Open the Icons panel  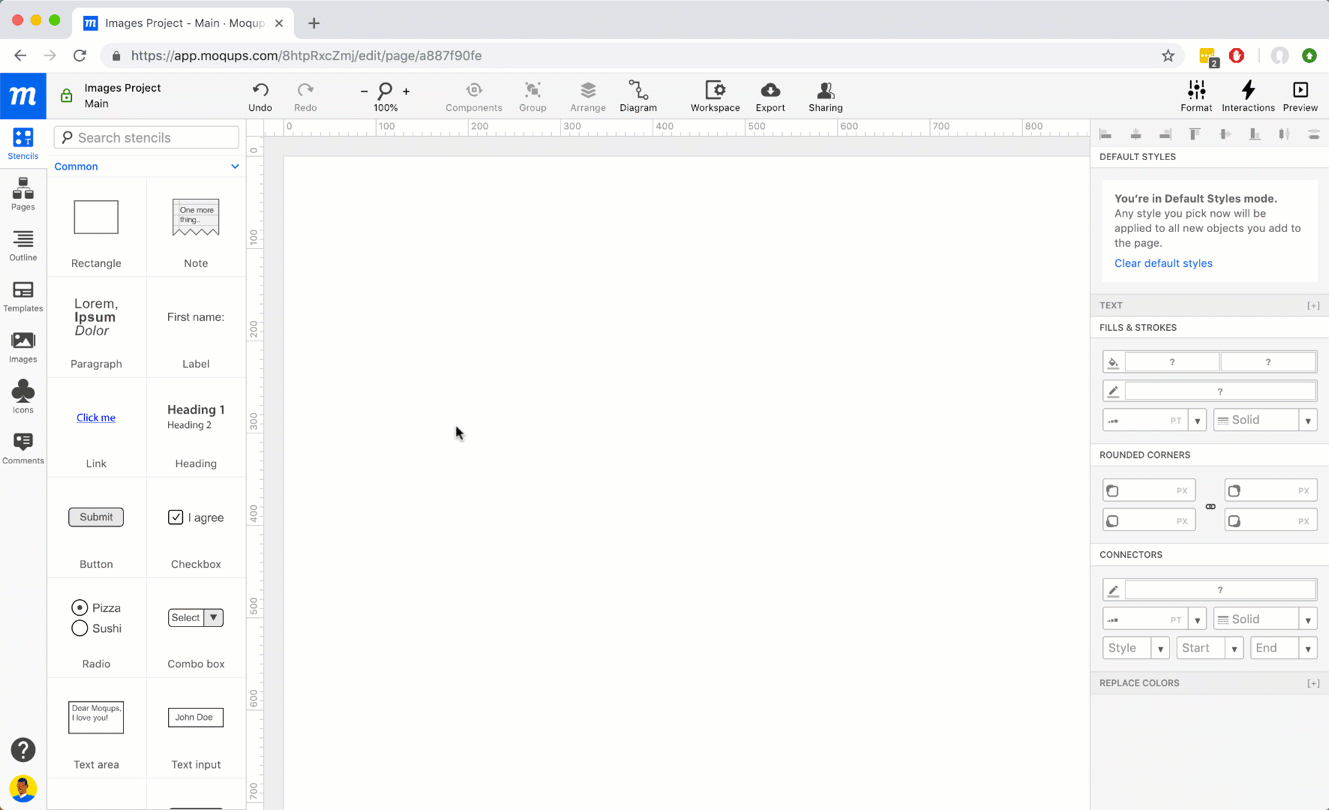[x=22, y=398]
